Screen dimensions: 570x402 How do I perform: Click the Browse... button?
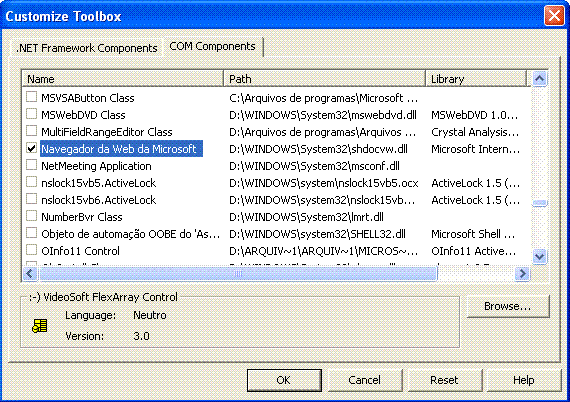507,306
